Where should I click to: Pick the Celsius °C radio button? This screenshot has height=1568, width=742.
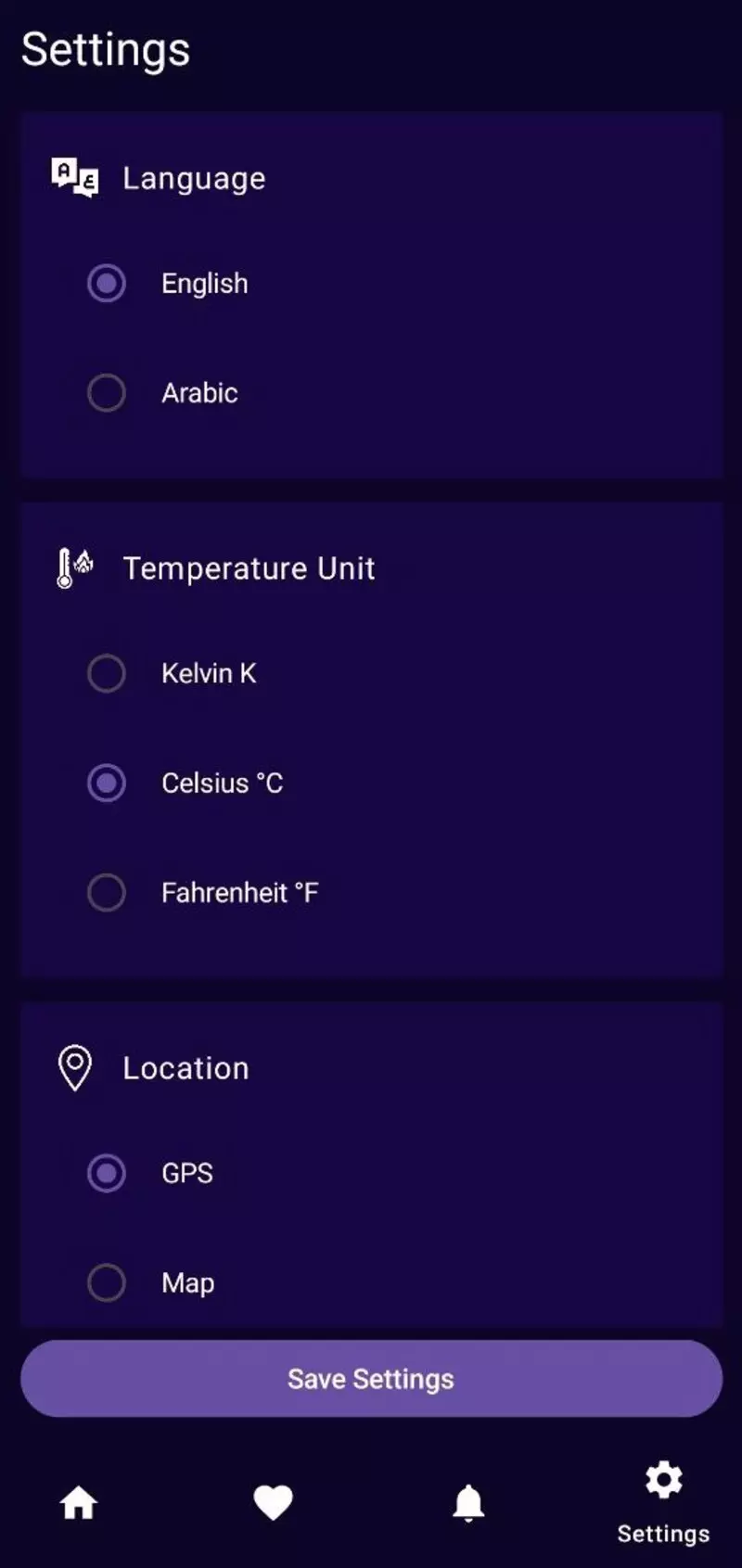(107, 784)
